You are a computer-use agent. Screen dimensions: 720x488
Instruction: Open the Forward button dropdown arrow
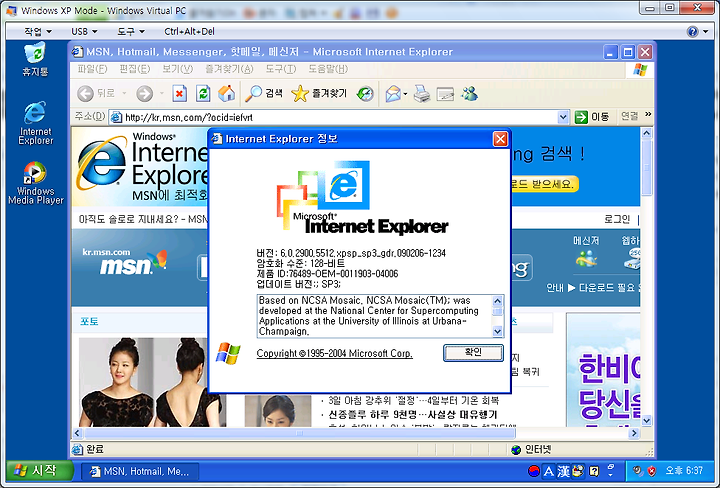162,94
